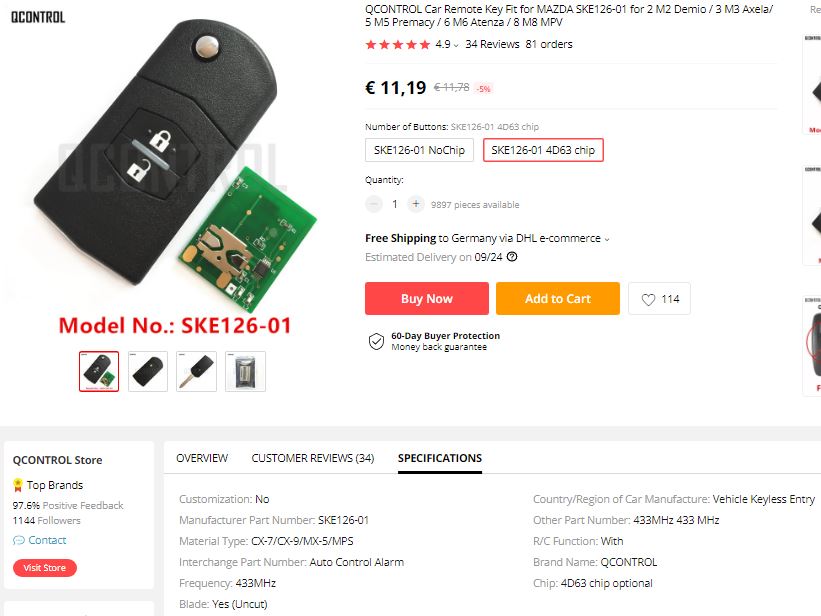Open the 34 Reviews link near stars
821x616 pixels.
pos(492,45)
